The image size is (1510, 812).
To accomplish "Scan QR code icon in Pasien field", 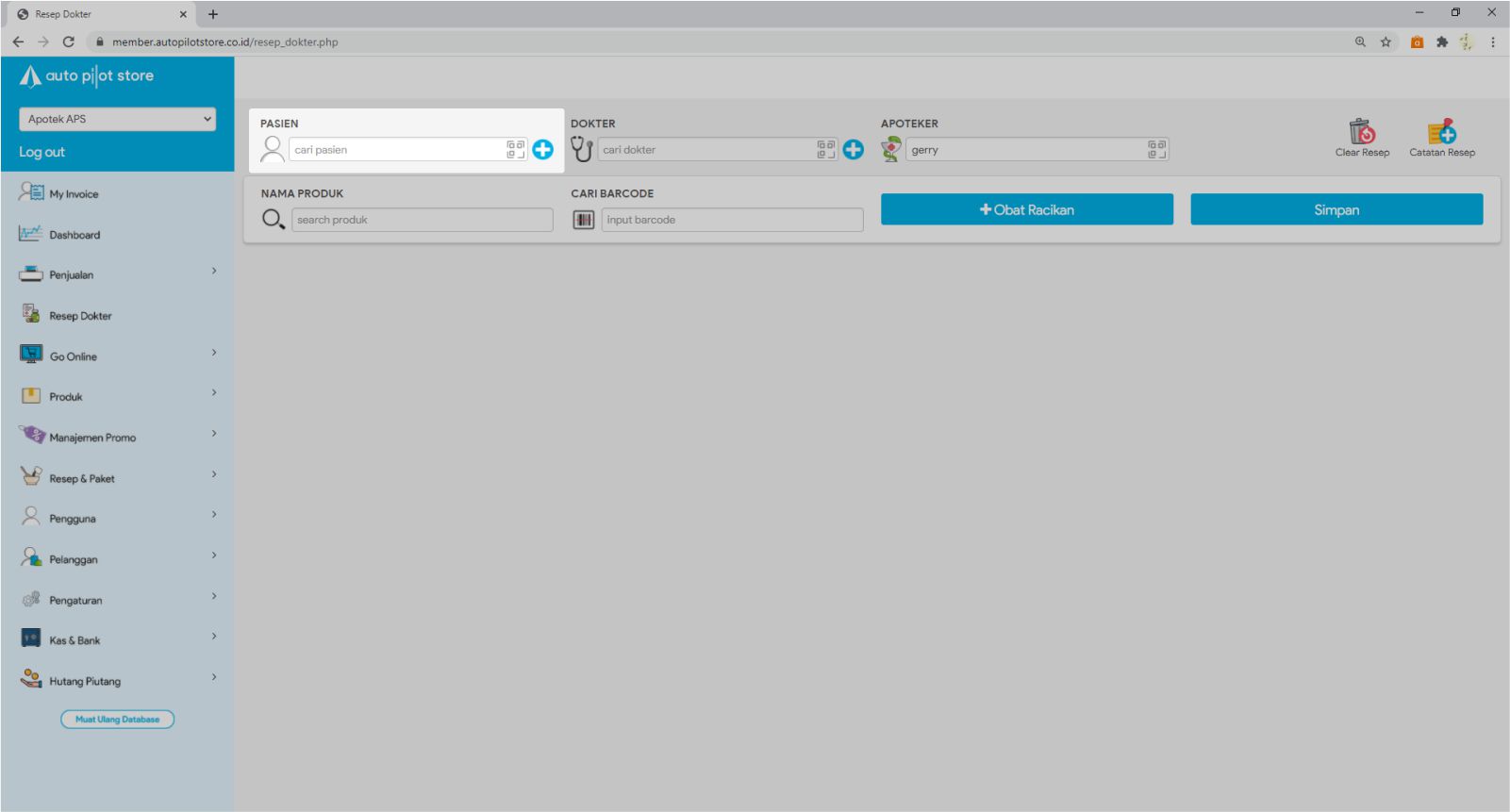I will coord(515,150).
